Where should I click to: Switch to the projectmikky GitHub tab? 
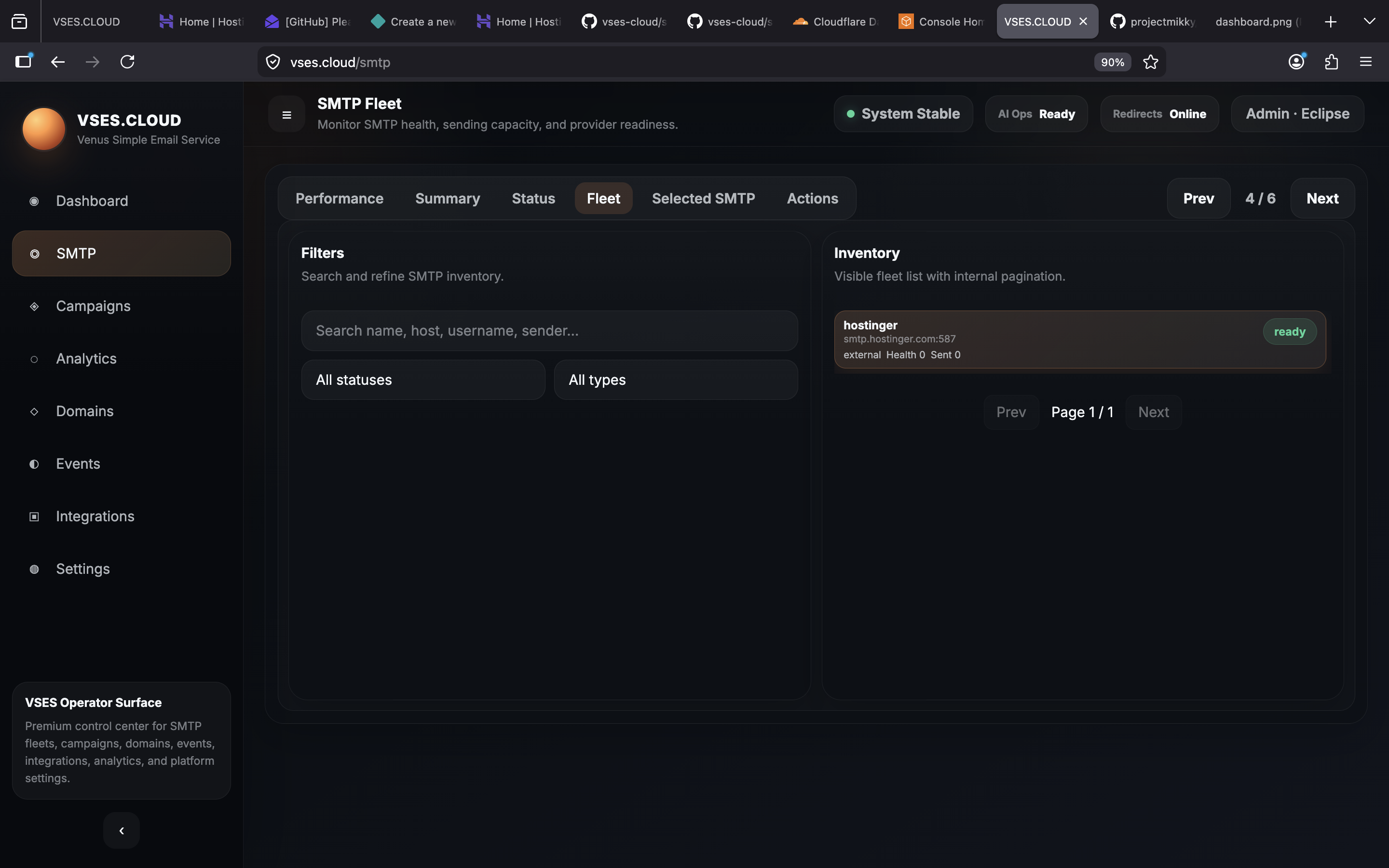[1153, 22]
